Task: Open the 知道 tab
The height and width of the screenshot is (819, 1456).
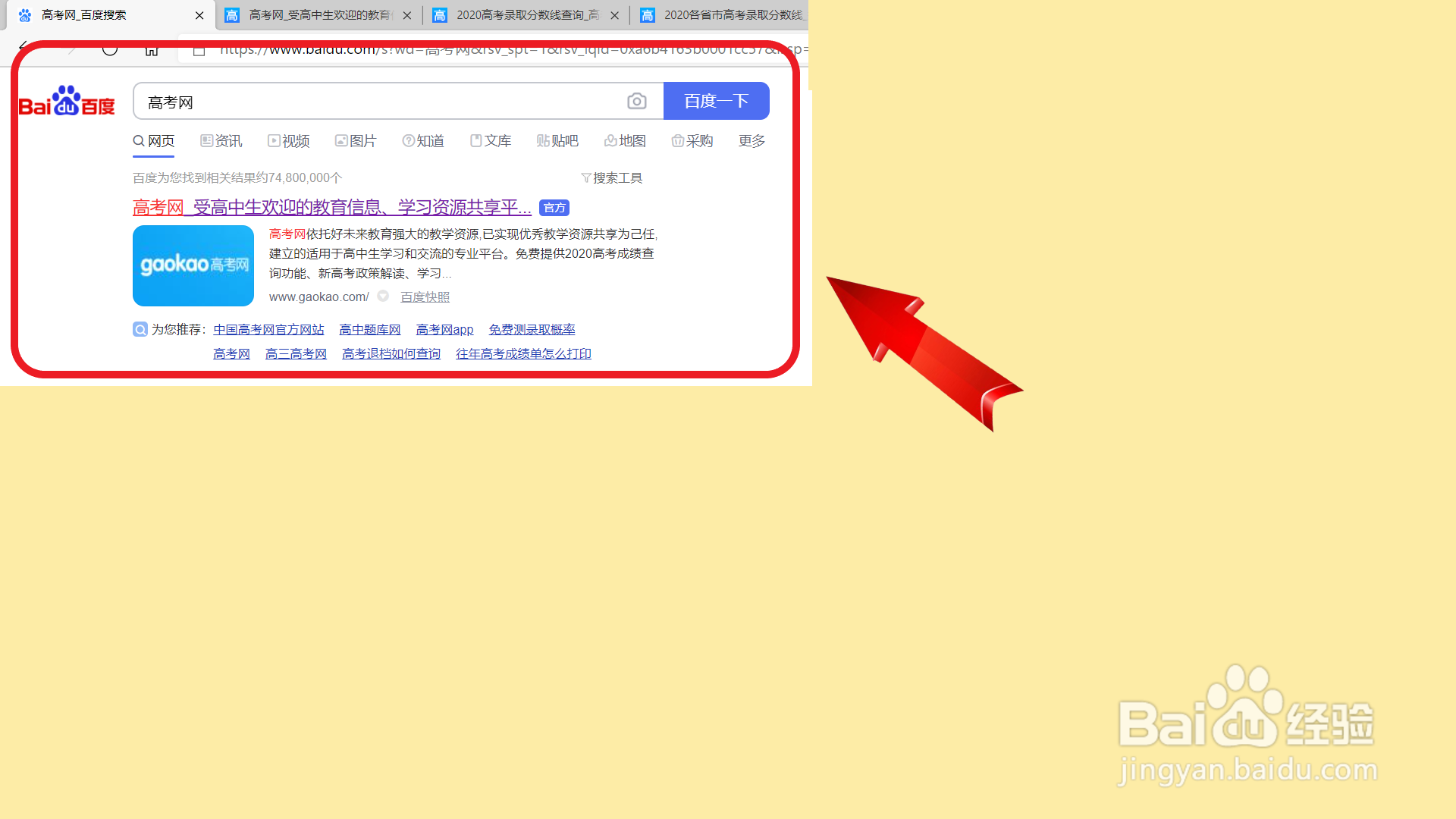Action: tap(423, 141)
